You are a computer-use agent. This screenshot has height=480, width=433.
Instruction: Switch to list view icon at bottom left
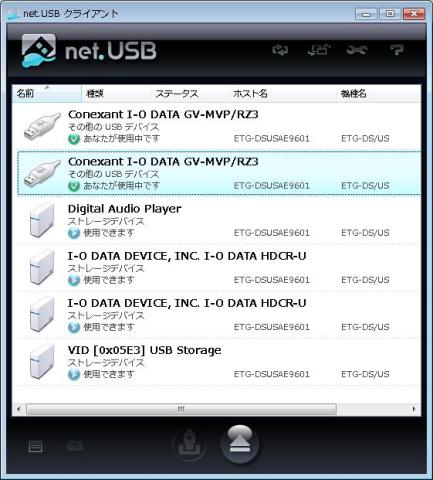click(35, 447)
